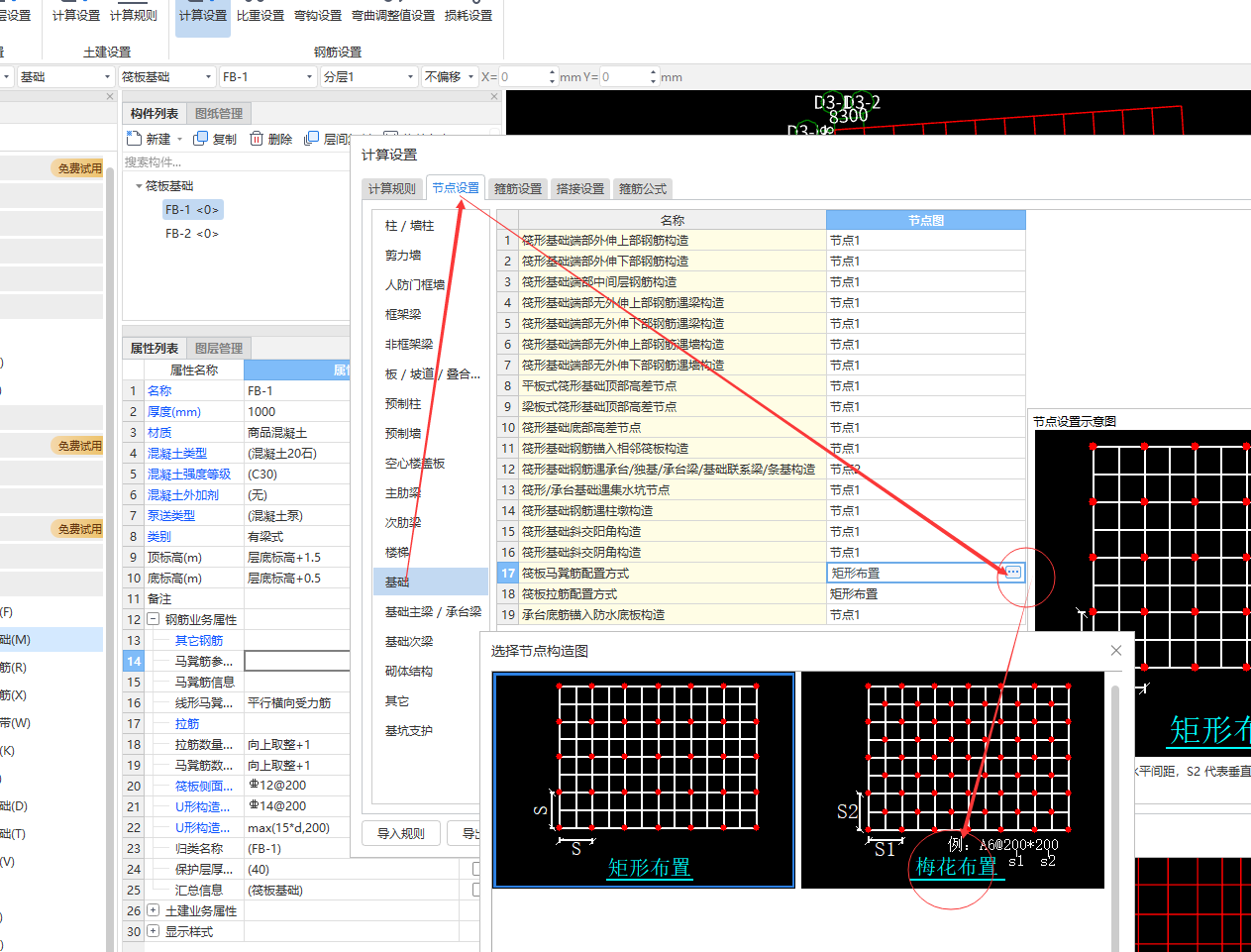Image resolution: width=1251 pixels, height=952 pixels.
Task: Close the 构件列表 panel with its X
Action: pyautogui.click(x=494, y=96)
